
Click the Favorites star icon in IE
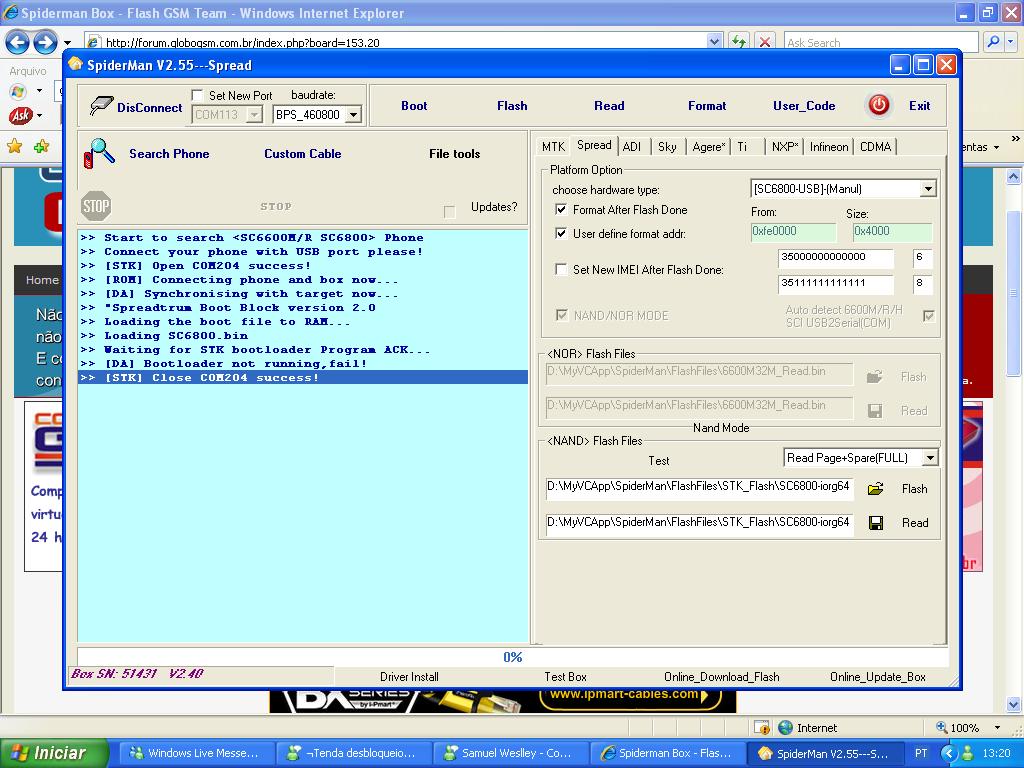14,146
